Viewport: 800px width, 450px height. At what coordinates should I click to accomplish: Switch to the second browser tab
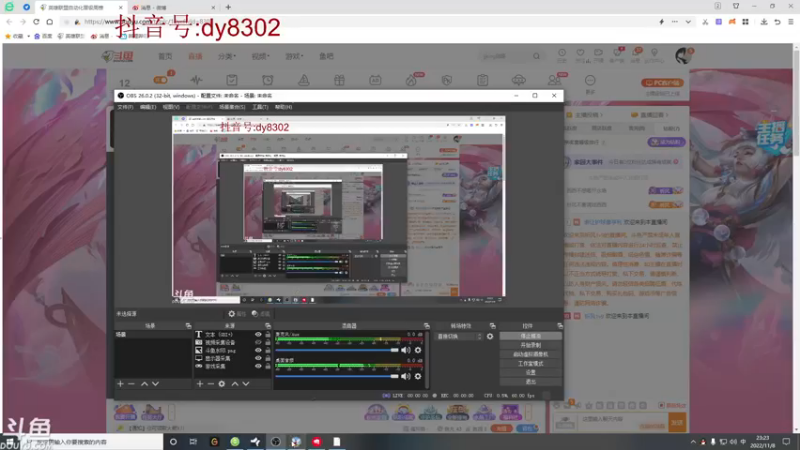pos(173,7)
